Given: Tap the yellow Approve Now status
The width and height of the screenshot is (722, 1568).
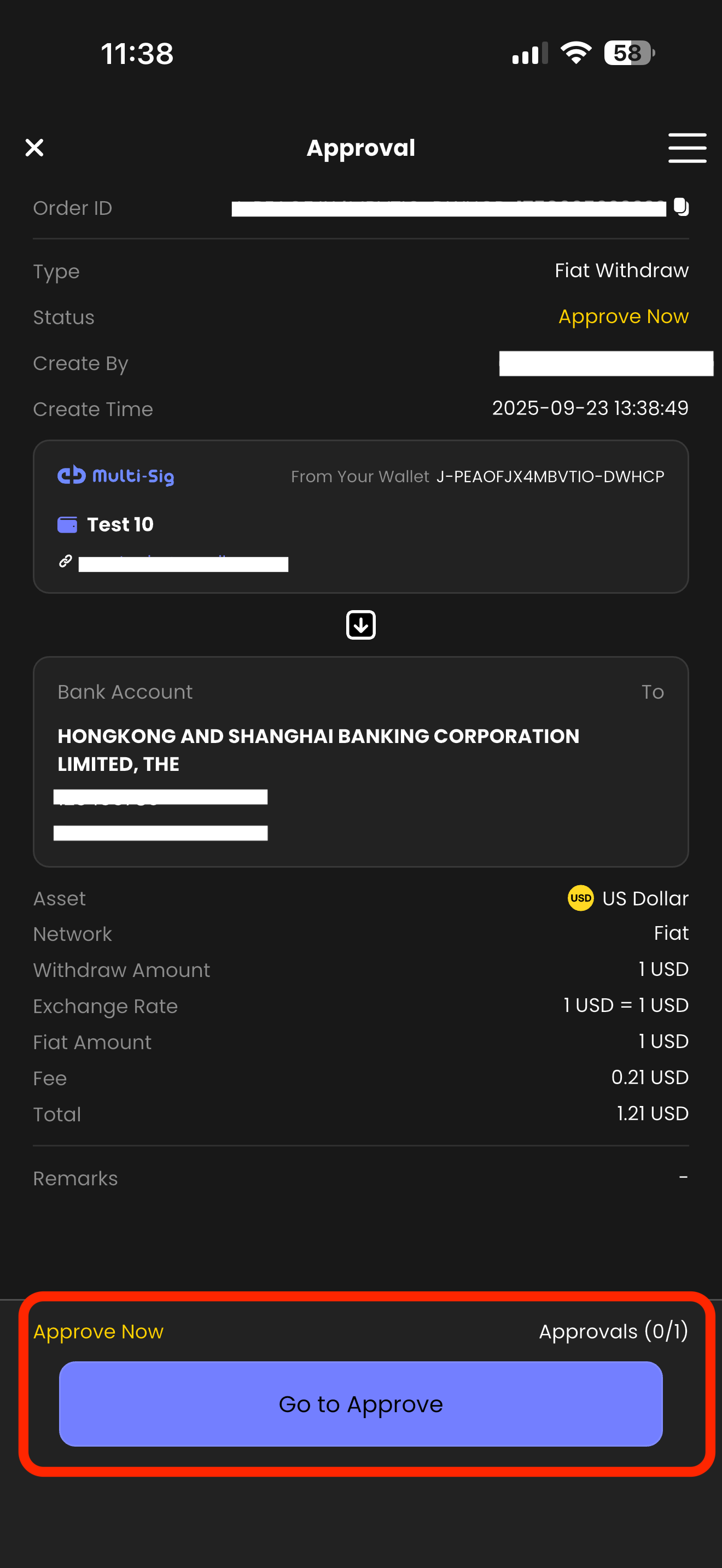Looking at the screenshot, I should 623,317.
